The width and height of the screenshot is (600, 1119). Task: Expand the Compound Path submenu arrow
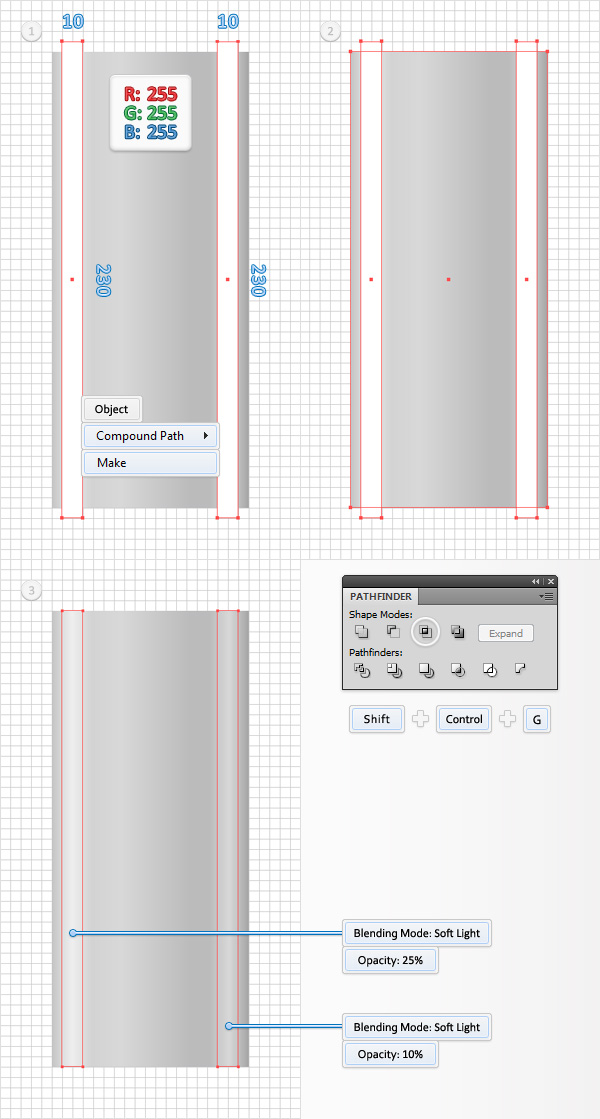tap(206, 436)
